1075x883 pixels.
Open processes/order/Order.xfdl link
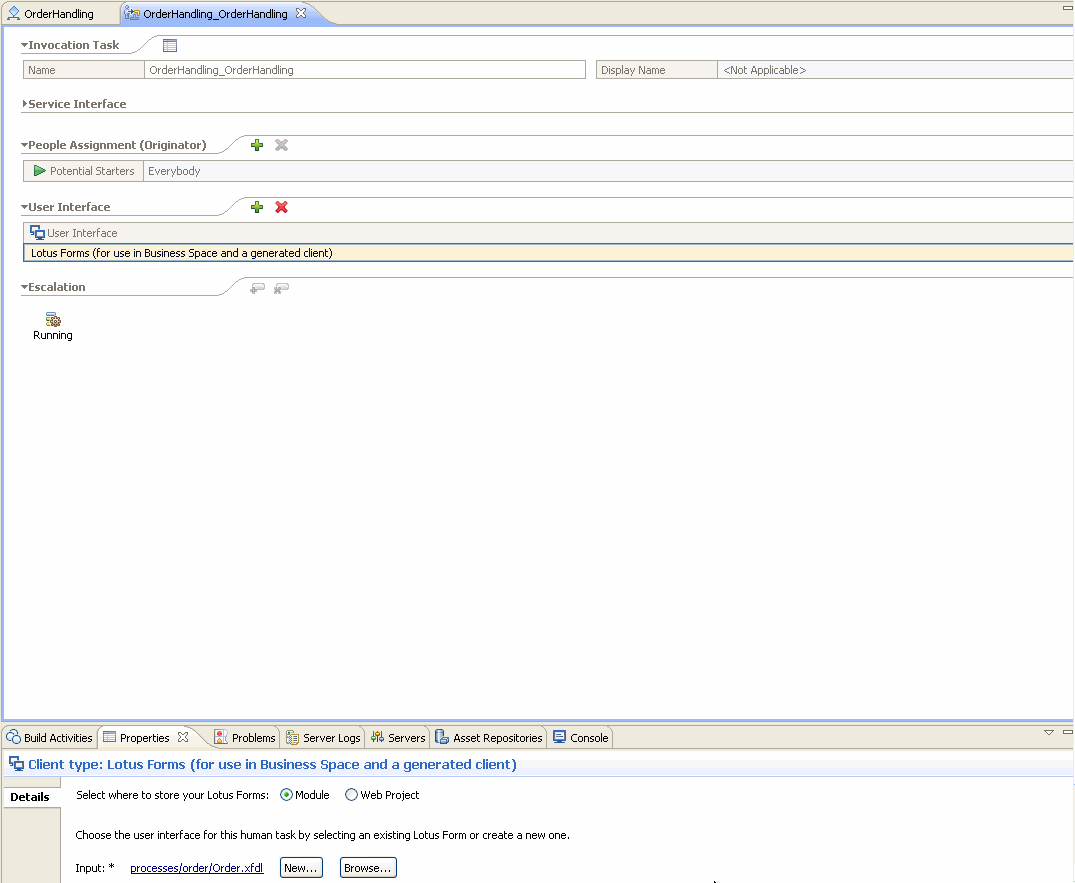(196, 868)
